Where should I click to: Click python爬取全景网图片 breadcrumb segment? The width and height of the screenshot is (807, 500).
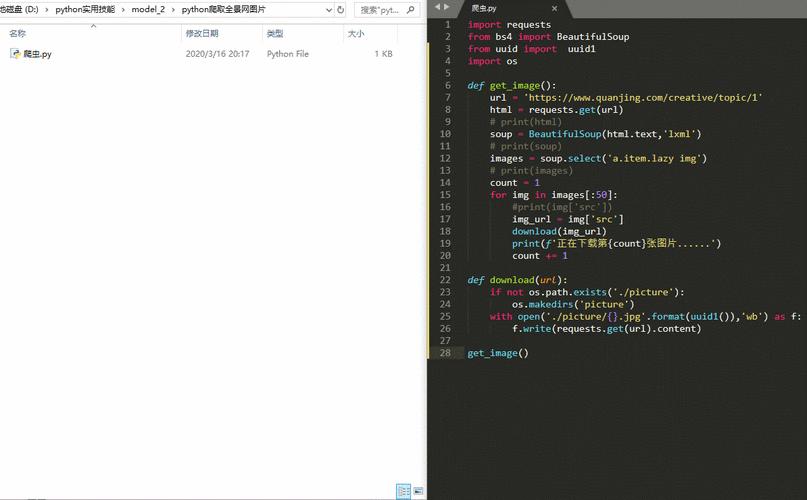pyautogui.click(x=223, y=10)
